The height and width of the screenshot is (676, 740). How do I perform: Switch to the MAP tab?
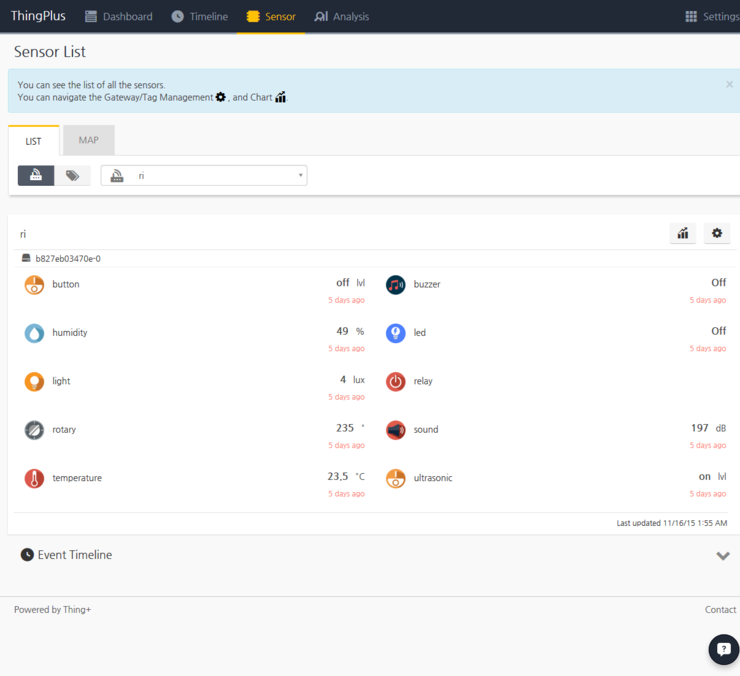click(89, 140)
